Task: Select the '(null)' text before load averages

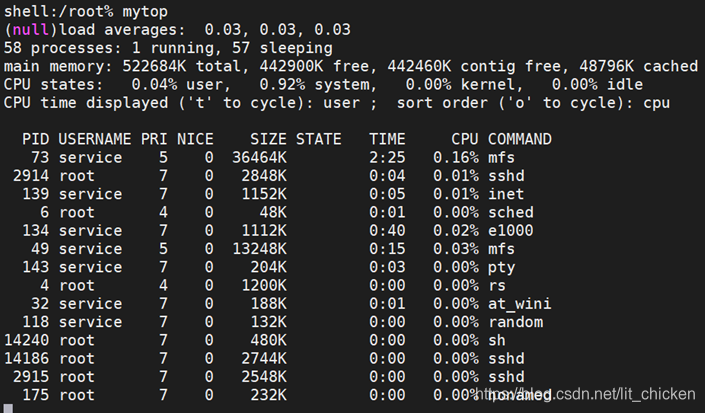Action: click(31, 30)
